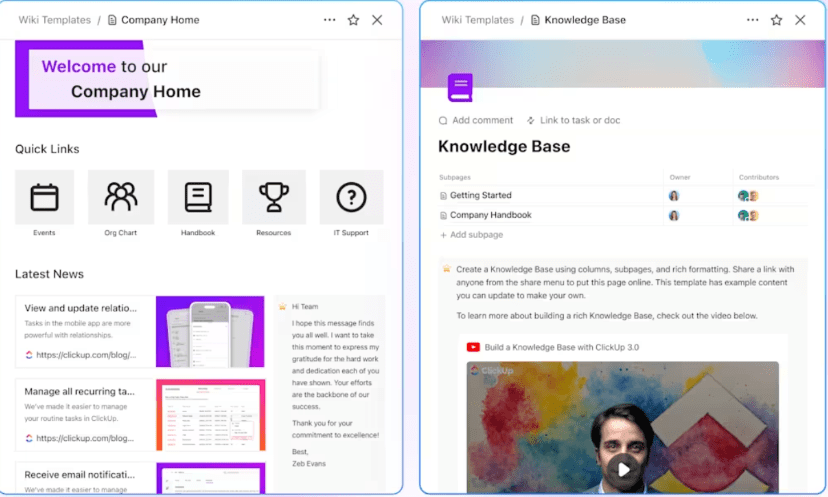Click pink table thumbnail in second news card
The width and height of the screenshot is (828, 497).
tap(211, 415)
